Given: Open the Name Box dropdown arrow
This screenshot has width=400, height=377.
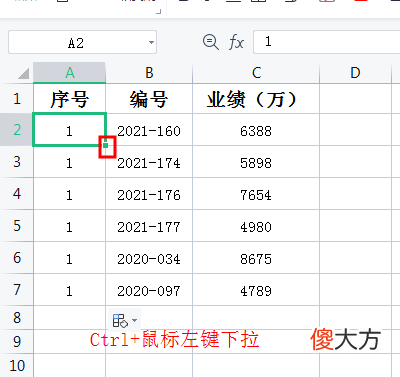Looking at the screenshot, I should [151, 42].
